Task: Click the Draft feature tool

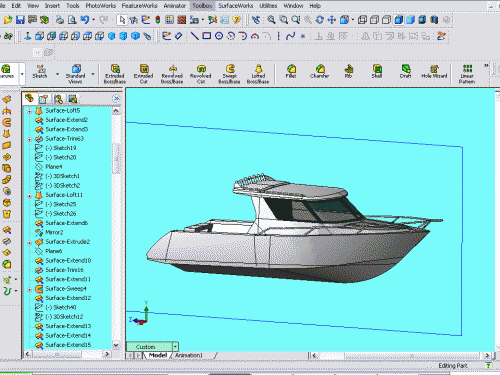Action: click(x=405, y=71)
